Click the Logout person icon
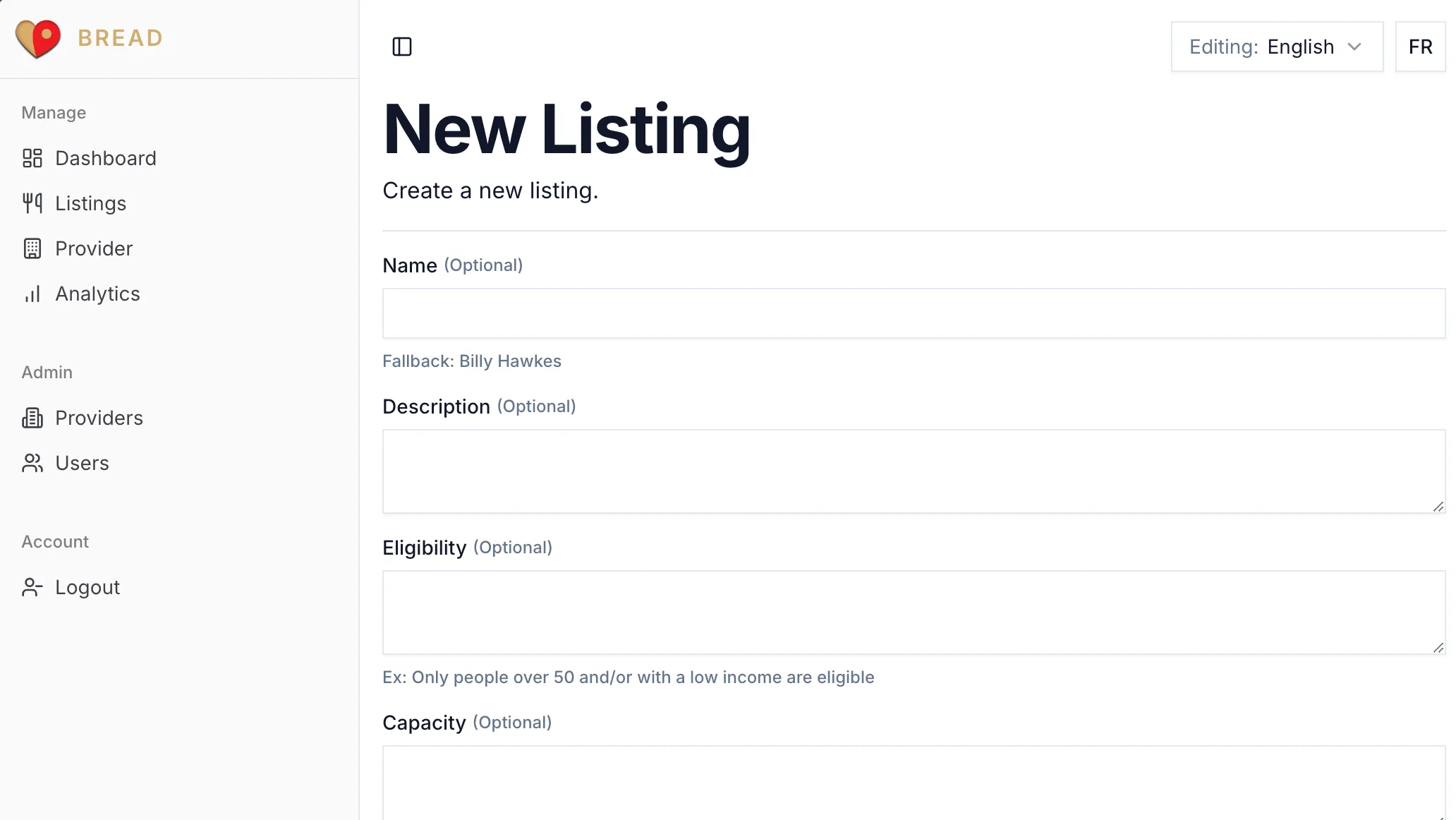1456x820 pixels. pyautogui.click(x=32, y=587)
